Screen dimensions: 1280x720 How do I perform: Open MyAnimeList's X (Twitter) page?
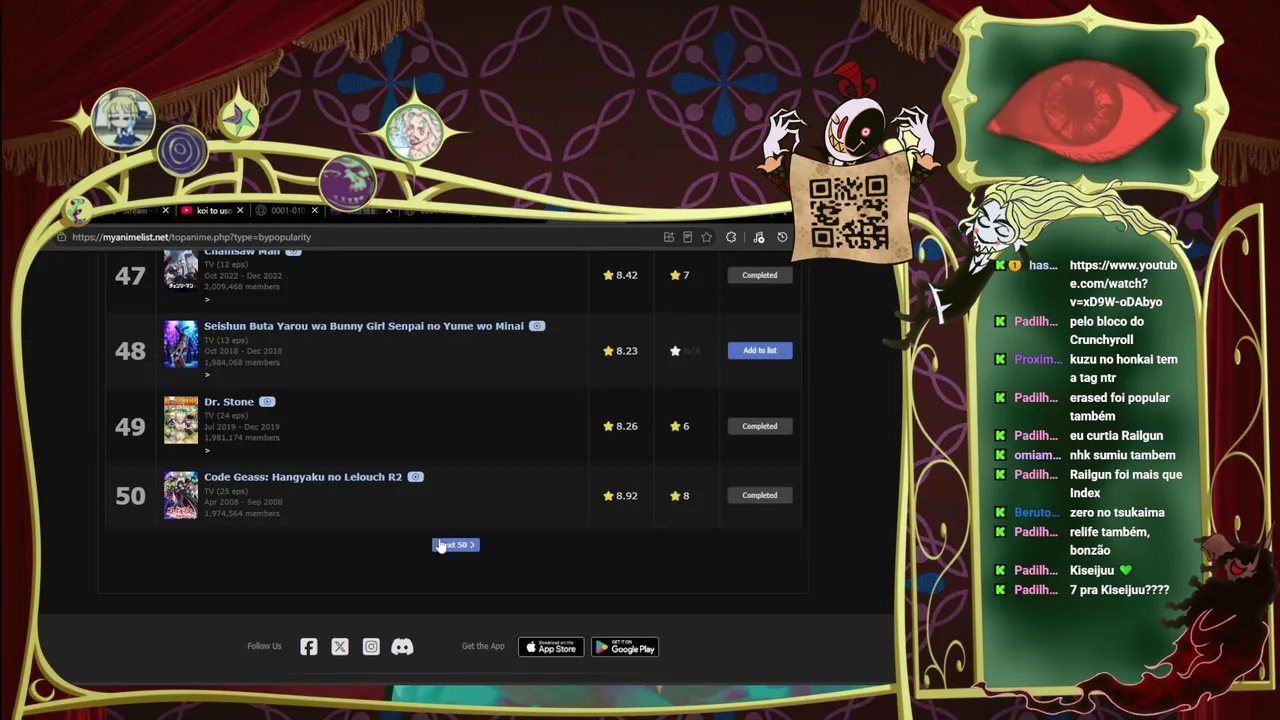coord(340,647)
